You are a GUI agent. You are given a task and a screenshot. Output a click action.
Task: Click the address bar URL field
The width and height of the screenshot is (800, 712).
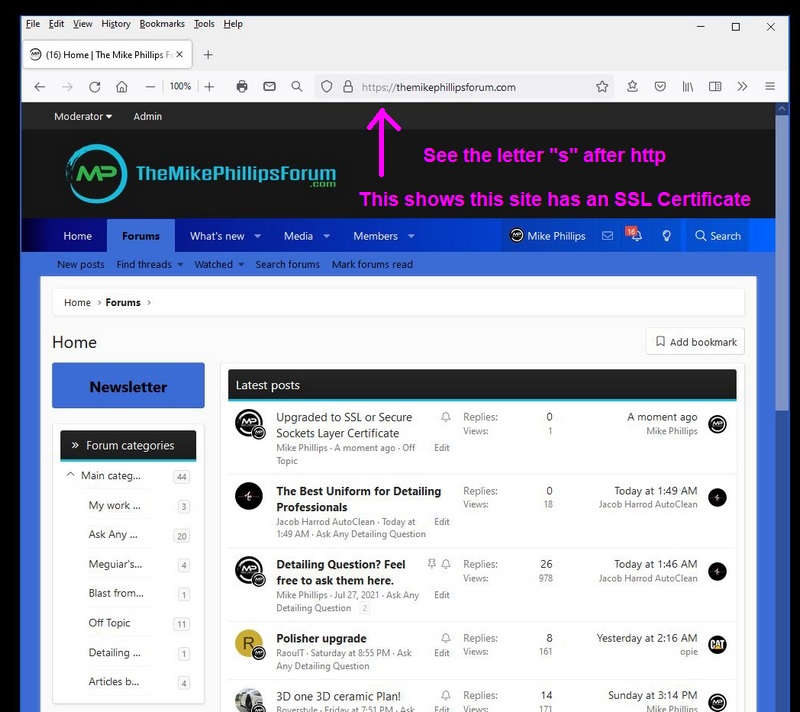point(464,87)
